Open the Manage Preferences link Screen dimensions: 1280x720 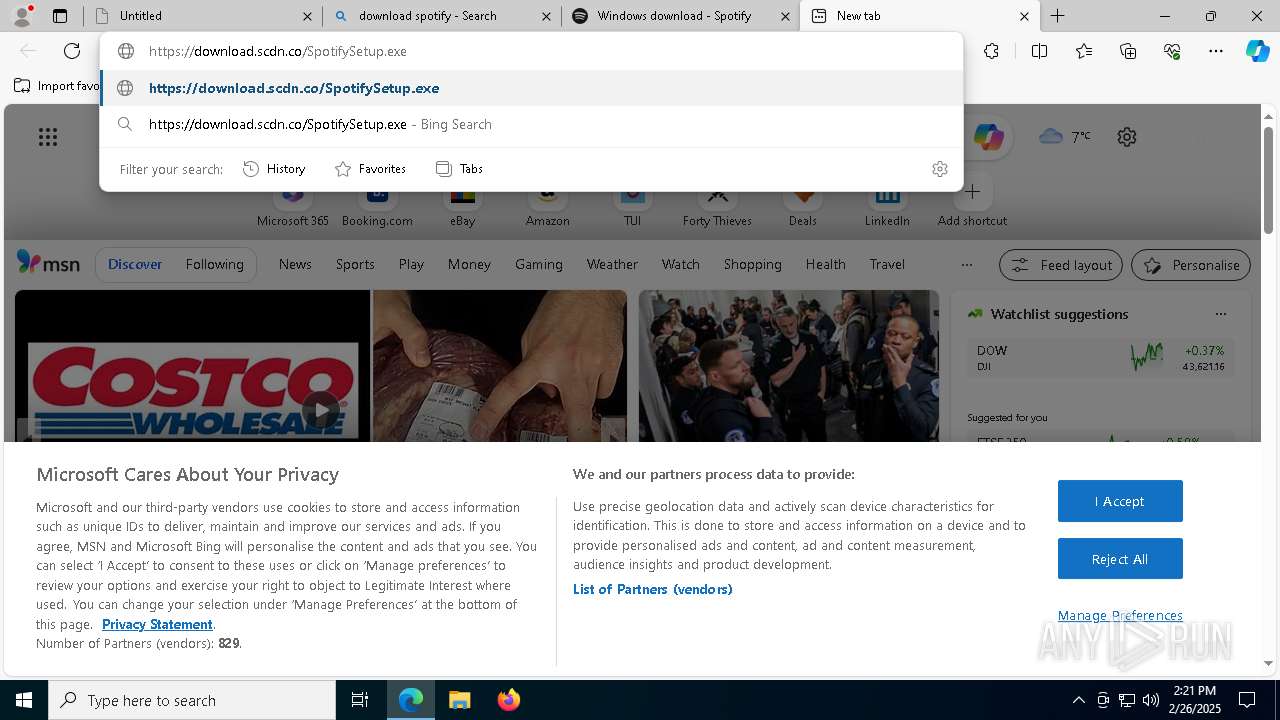point(1120,615)
